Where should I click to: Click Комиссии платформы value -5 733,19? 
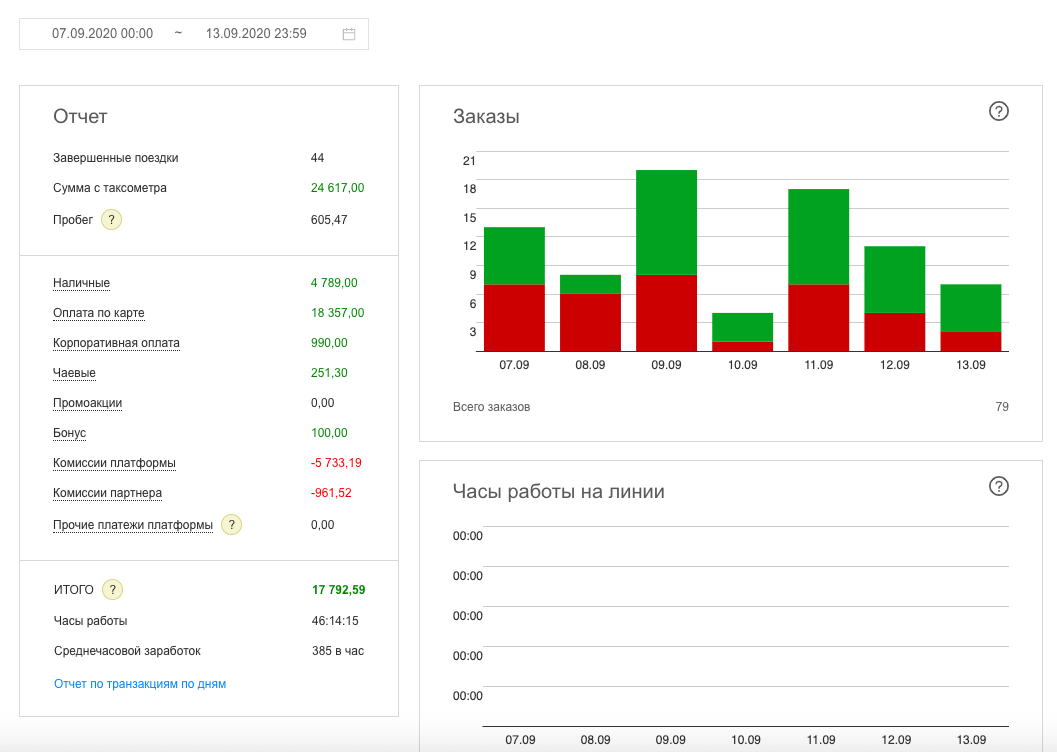tap(336, 463)
